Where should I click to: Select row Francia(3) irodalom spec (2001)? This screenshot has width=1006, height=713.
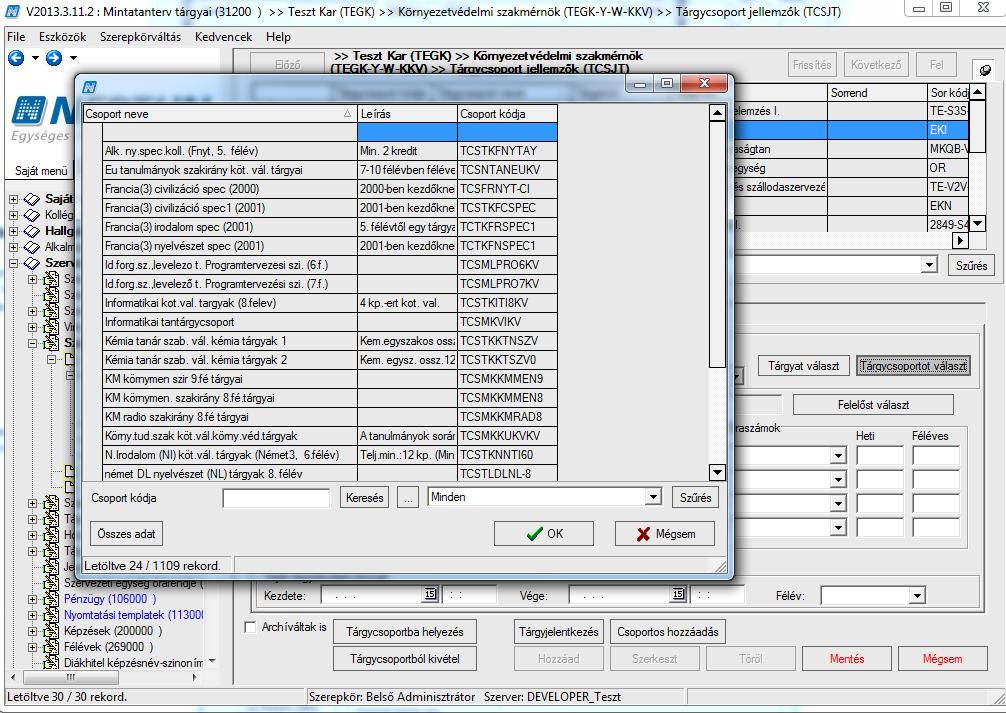[330, 227]
